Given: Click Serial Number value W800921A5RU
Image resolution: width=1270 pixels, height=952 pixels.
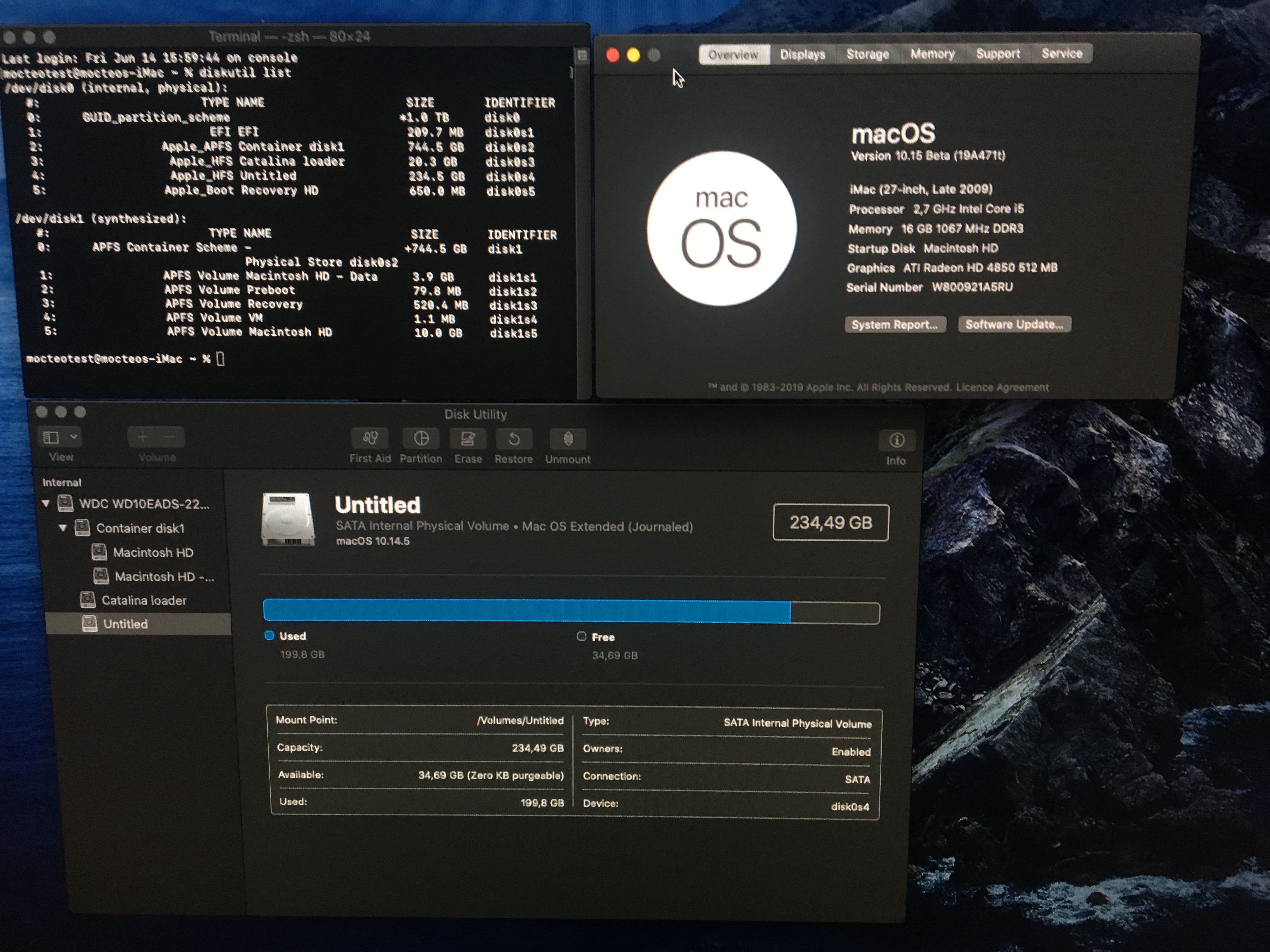Looking at the screenshot, I should [x=973, y=287].
